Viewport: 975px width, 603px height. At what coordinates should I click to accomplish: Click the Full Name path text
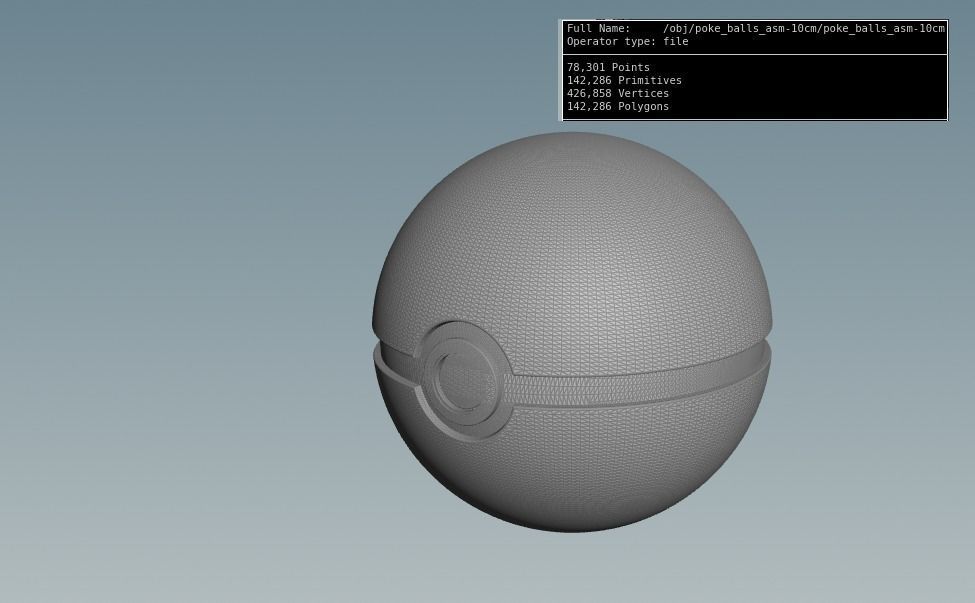[x=803, y=29]
